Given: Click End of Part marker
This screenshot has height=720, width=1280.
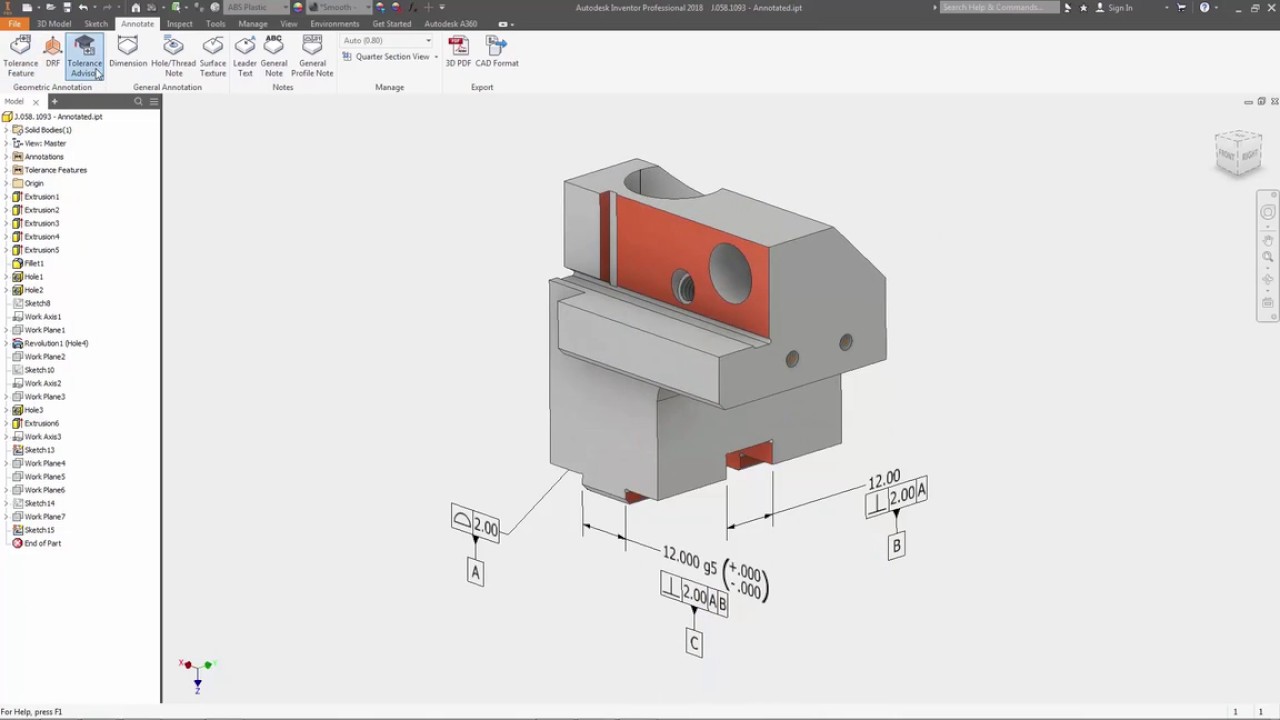Looking at the screenshot, I should (x=43, y=543).
